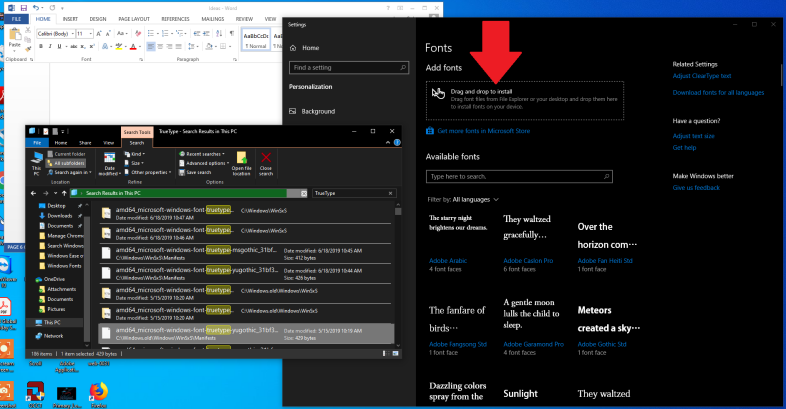Cut selection with scissors icon in Word
The width and height of the screenshot is (786, 409).
pos(28,31)
